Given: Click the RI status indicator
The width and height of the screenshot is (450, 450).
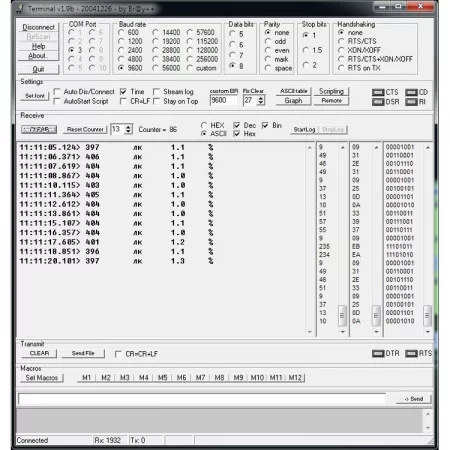Looking at the screenshot, I should (411, 102).
